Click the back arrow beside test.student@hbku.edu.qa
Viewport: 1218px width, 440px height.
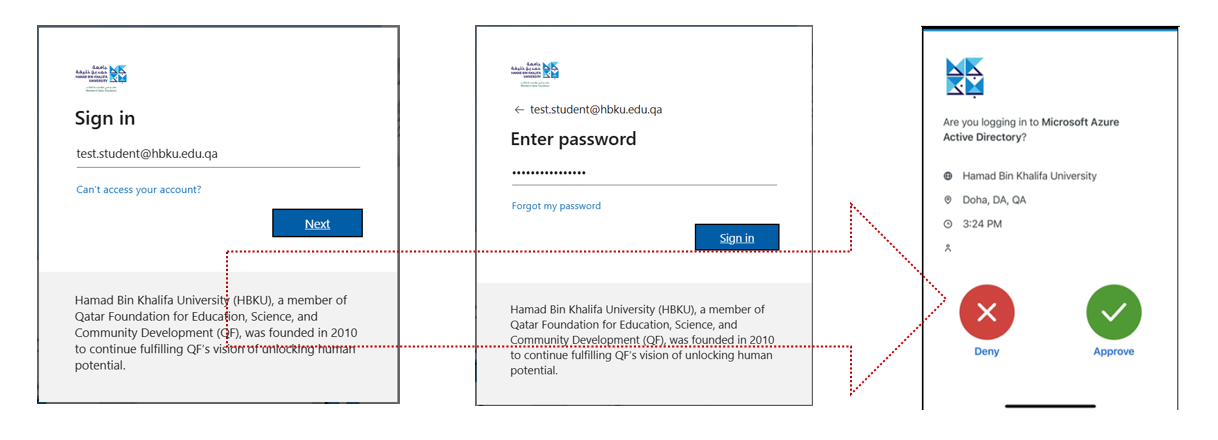pos(519,109)
